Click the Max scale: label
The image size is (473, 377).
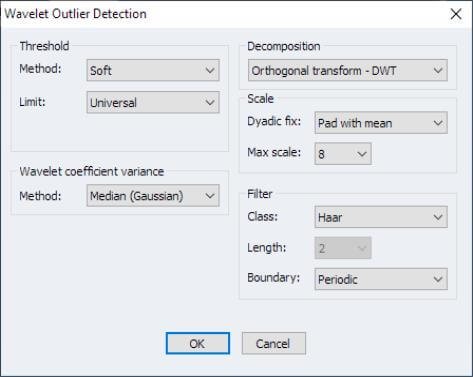[x=274, y=152]
